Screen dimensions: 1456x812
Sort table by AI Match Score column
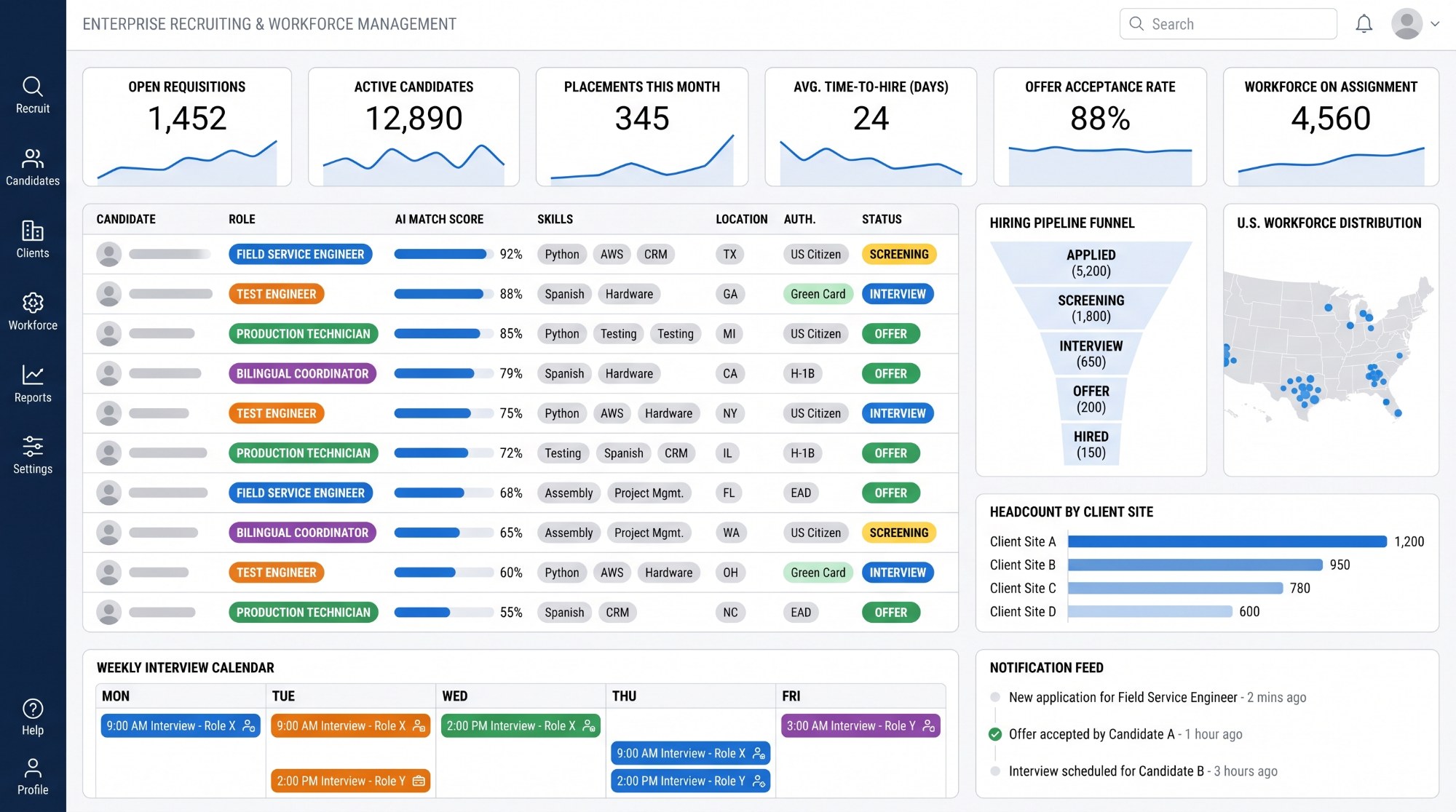(439, 219)
